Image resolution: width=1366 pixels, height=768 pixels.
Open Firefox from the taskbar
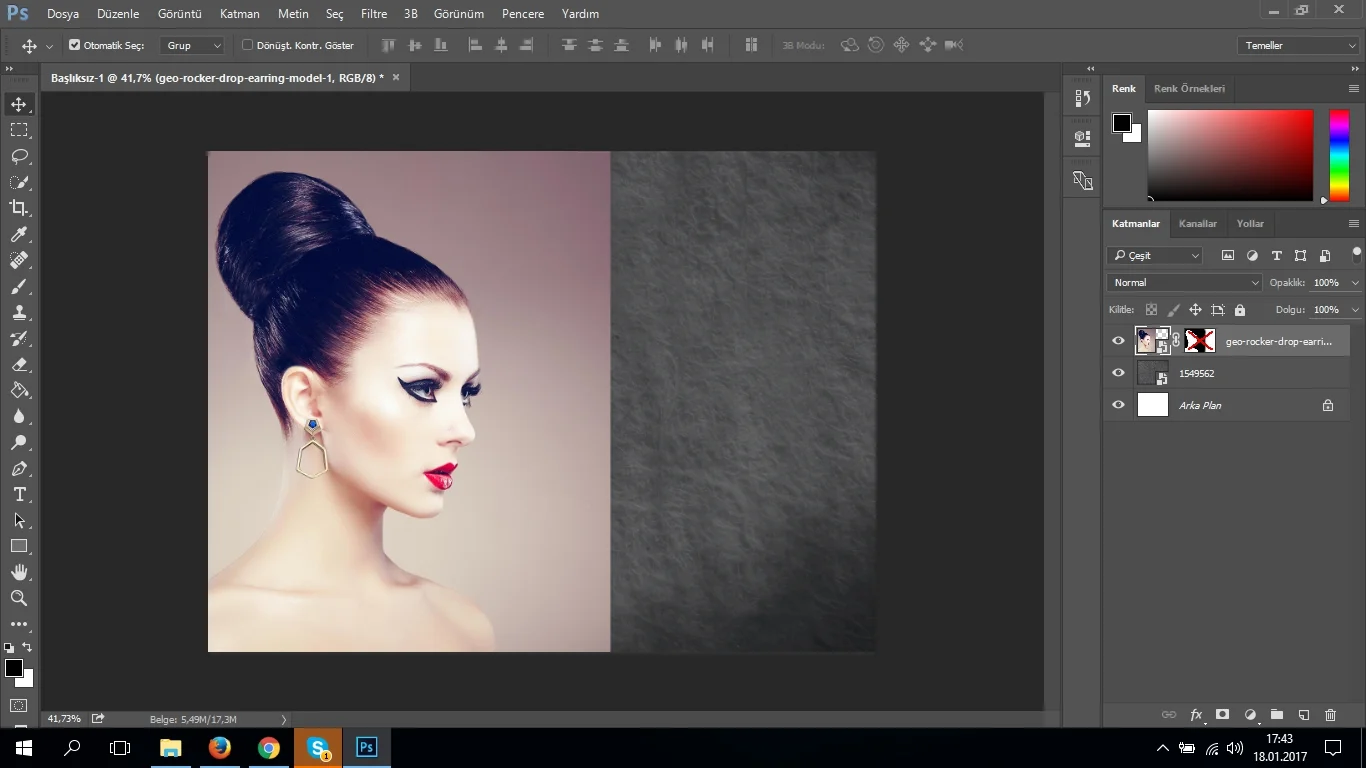[219, 747]
